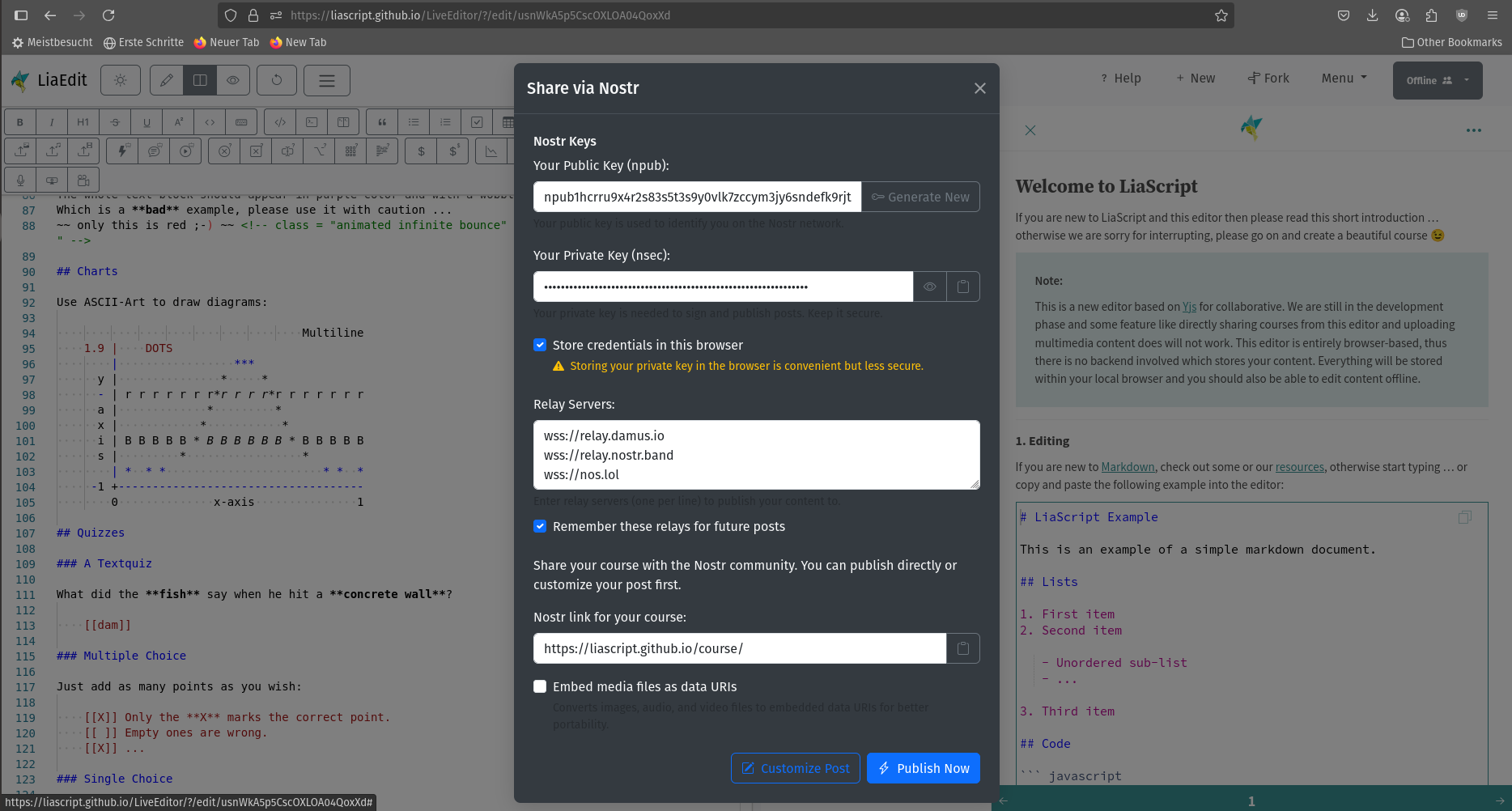Switch to preview-only eye mode in LiaEdit header

(233, 80)
